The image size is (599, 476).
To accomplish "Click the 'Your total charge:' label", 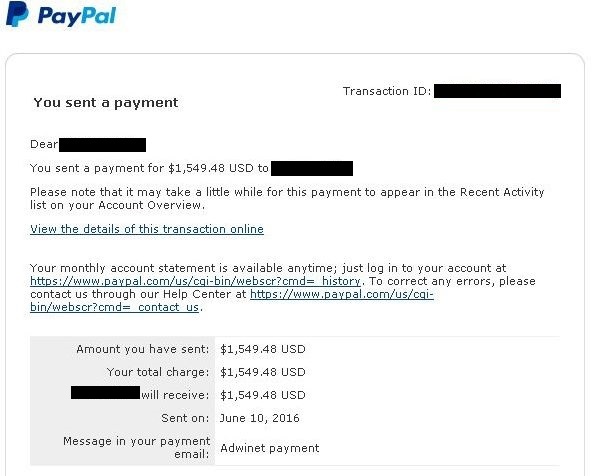I will [x=158, y=372].
